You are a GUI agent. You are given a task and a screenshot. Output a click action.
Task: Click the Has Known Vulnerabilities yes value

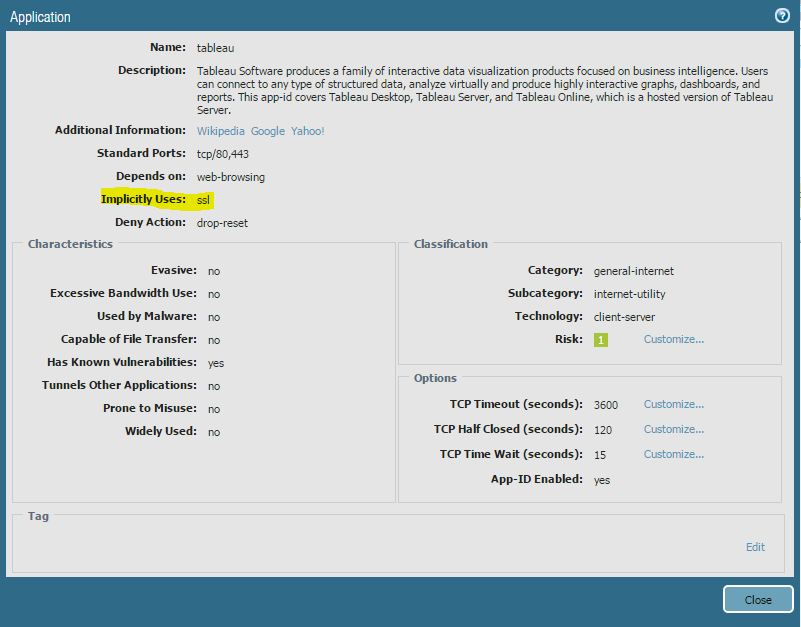215,363
